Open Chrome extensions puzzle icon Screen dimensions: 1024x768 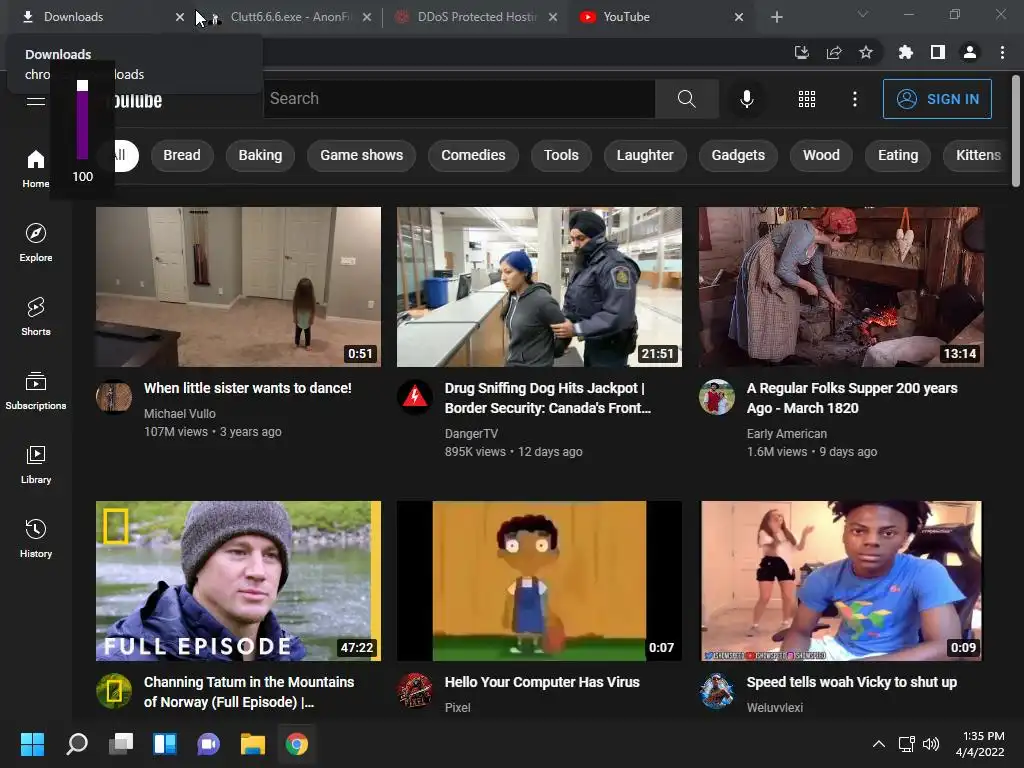906,52
